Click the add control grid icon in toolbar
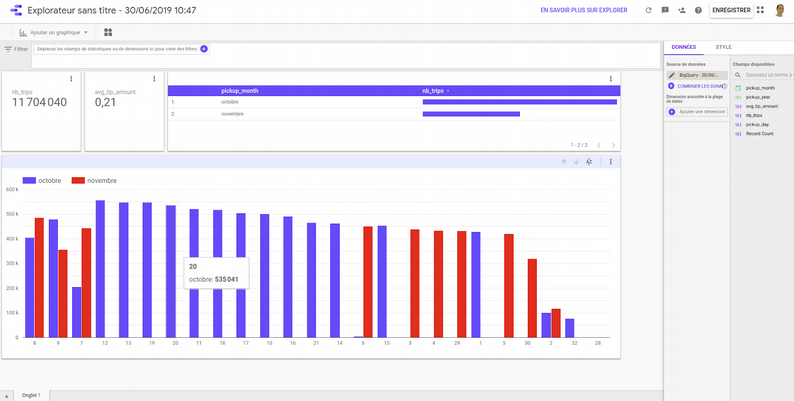Screen dimensions: 794x401 (x=108, y=32)
